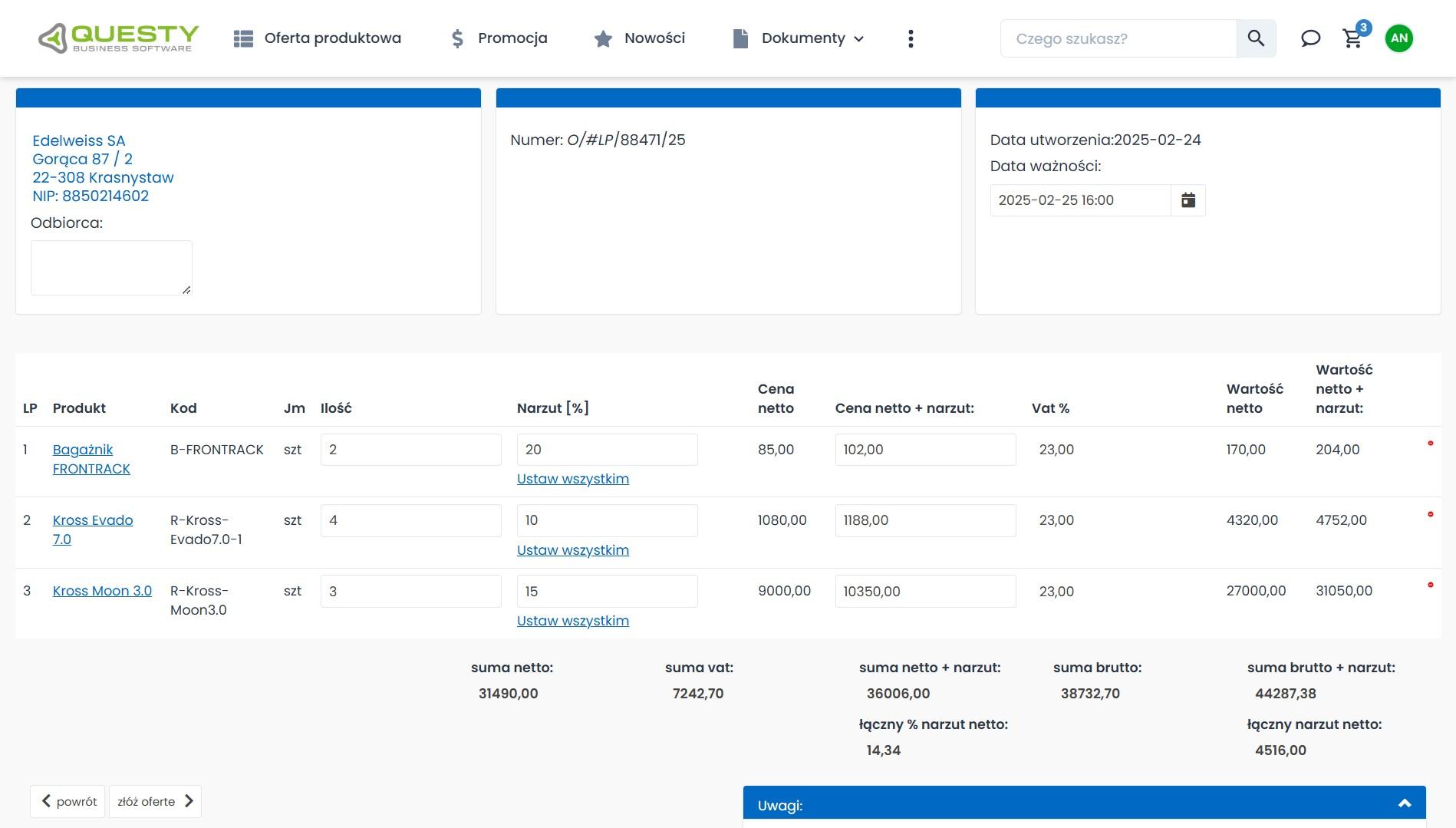The image size is (1456, 828).
Task: Edit price with markup field 1188,00
Action: (926, 520)
